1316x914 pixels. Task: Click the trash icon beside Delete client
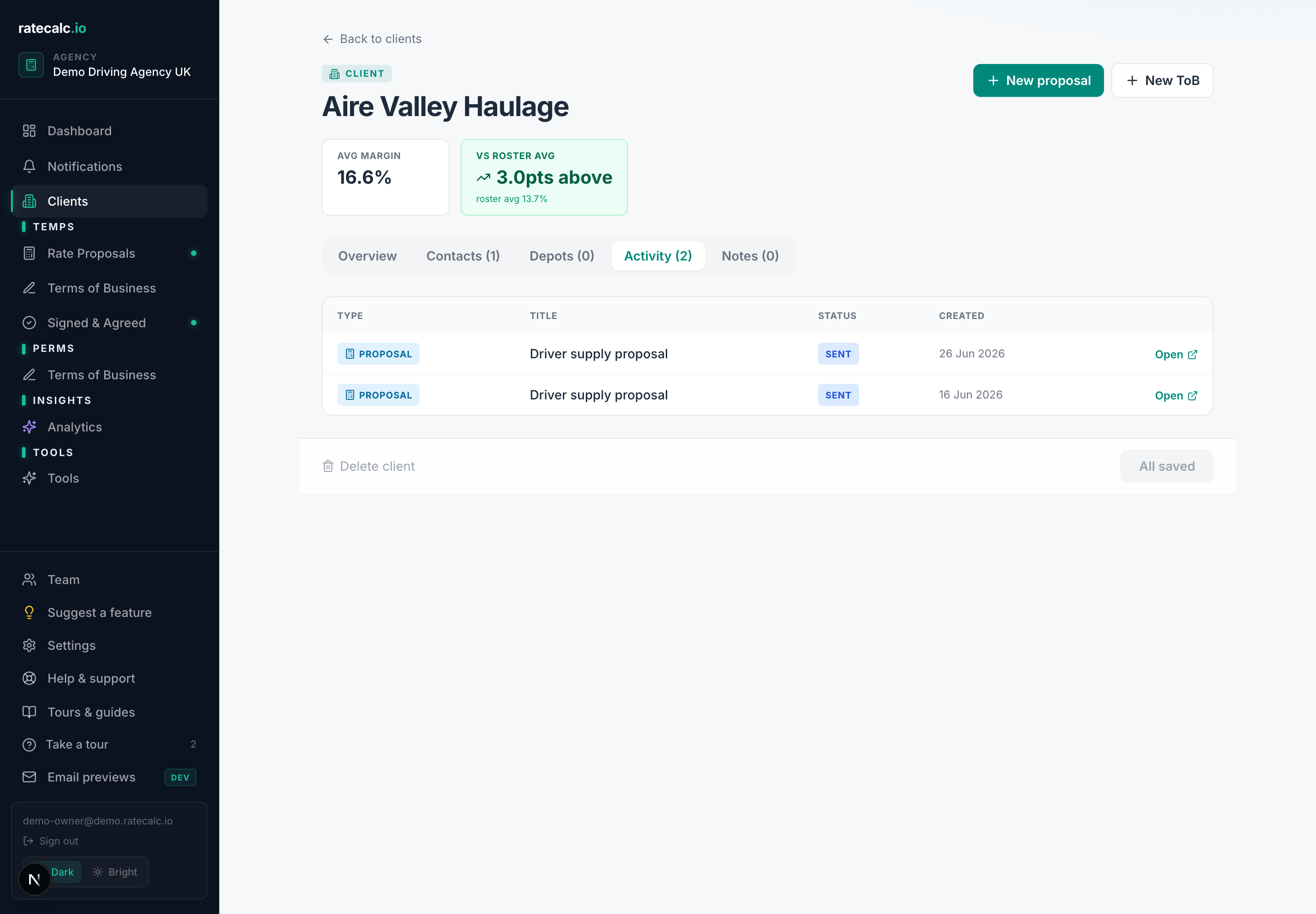click(x=328, y=466)
